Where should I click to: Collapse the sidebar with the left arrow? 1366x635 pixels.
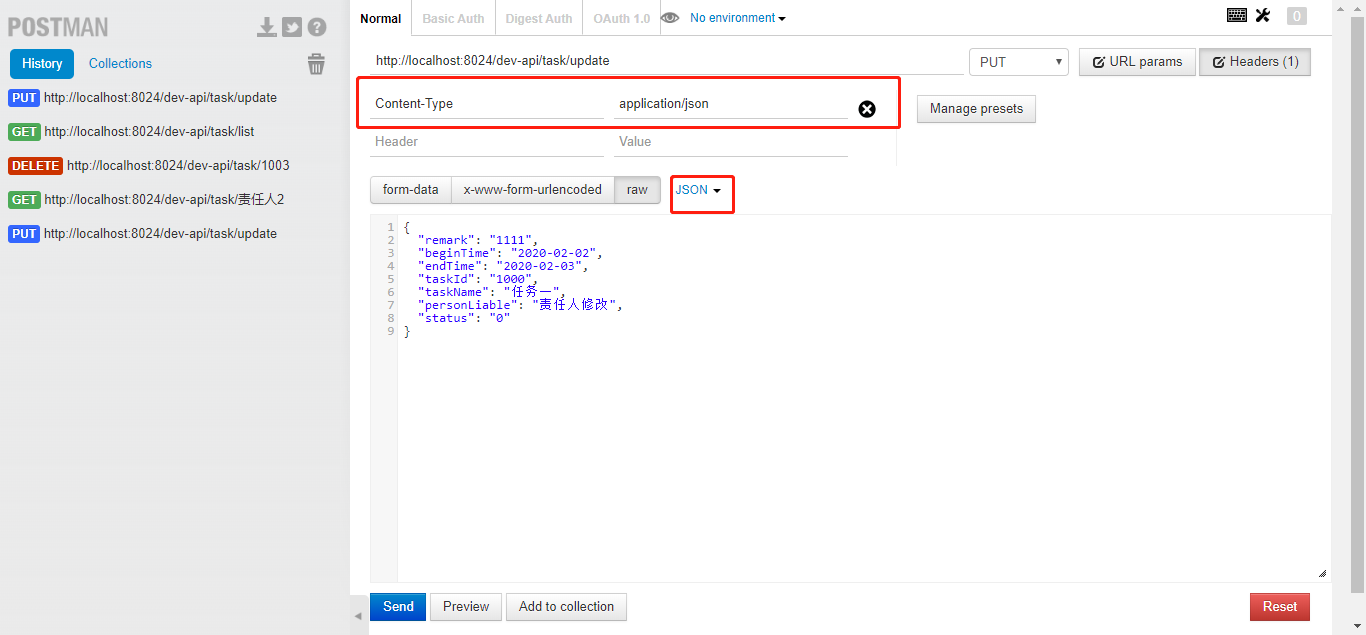pos(357,615)
